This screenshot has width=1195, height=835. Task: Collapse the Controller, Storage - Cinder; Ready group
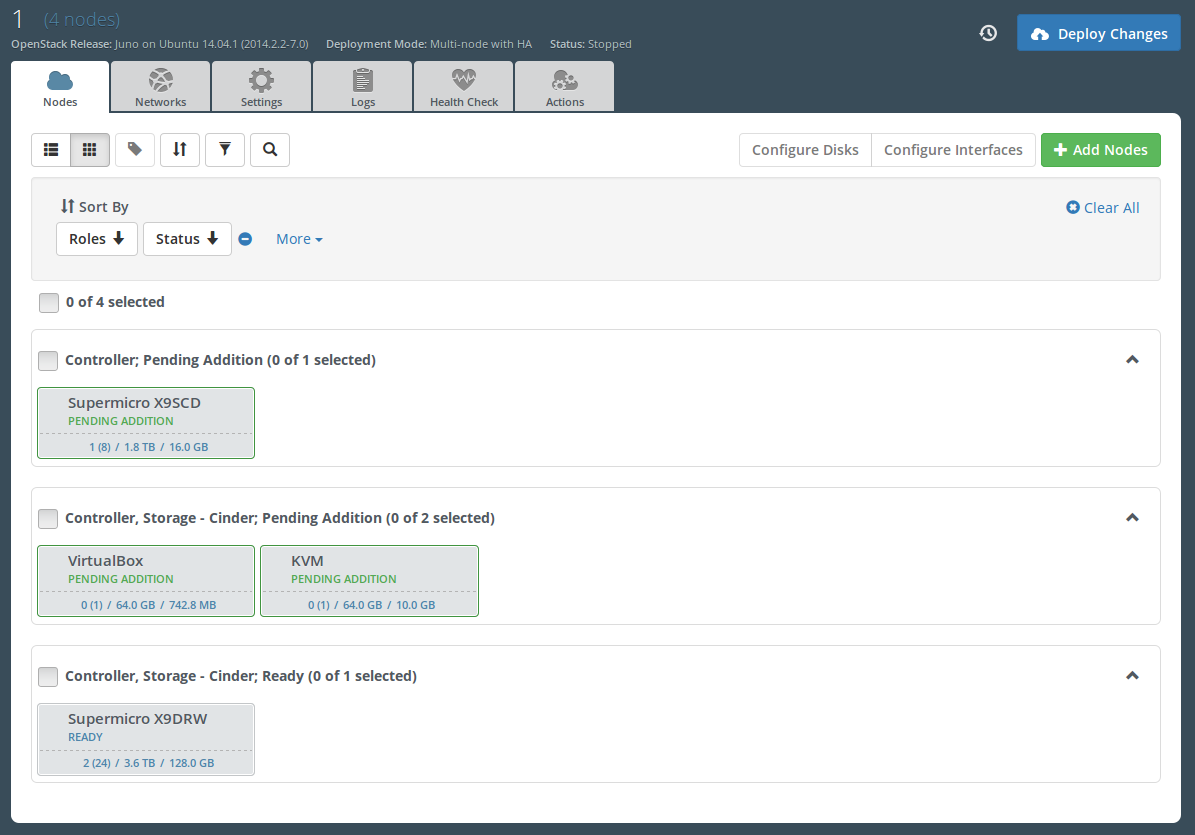tap(1132, 676)
